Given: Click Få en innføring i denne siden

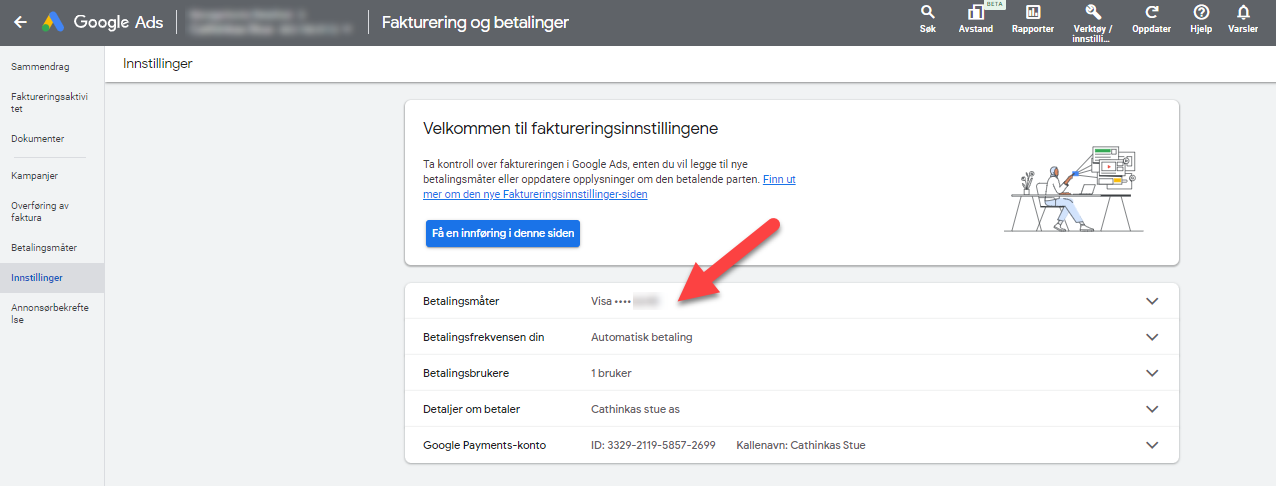Looking at the screenshot, I should tap(503, 233).
